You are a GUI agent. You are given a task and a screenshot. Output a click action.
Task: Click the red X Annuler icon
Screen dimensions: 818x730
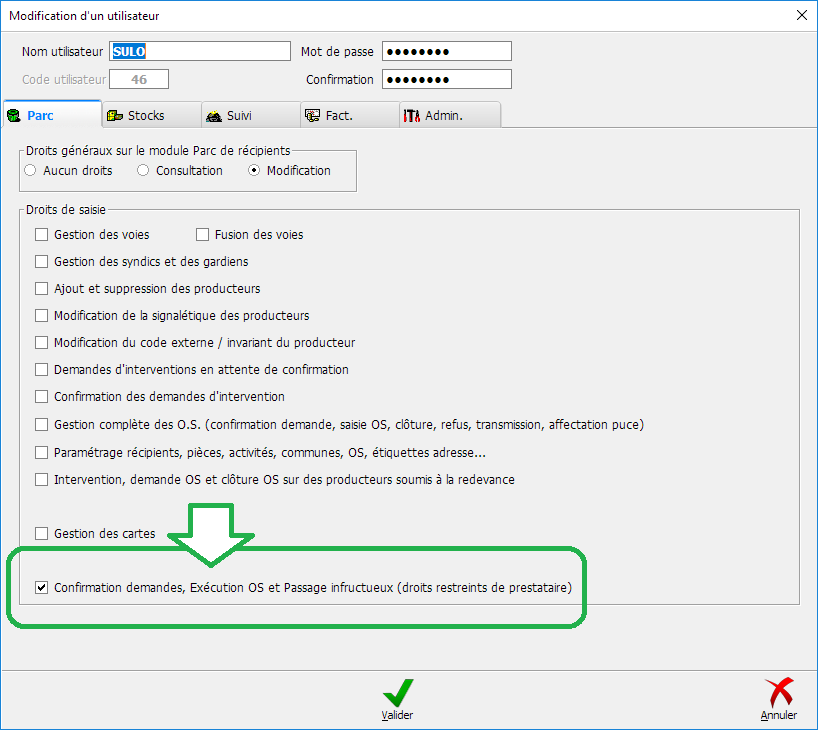[x=778, y=693]
